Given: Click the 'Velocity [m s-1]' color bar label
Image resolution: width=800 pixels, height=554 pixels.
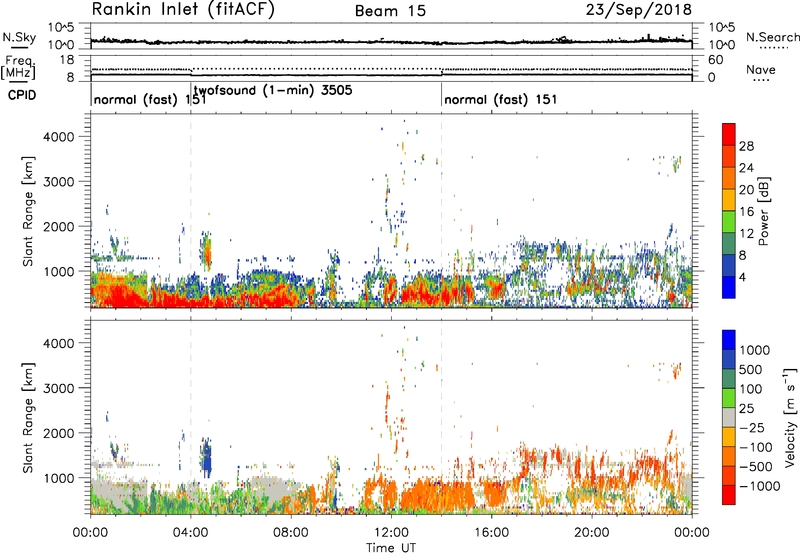Looking at the screenshot, I should tap(790, 417).
